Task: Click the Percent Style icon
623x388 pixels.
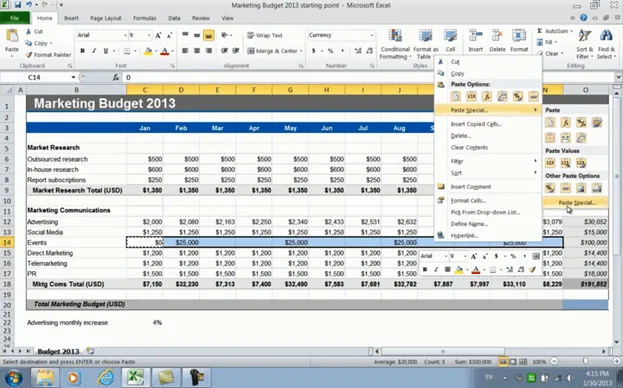Action: pos(330,51)
